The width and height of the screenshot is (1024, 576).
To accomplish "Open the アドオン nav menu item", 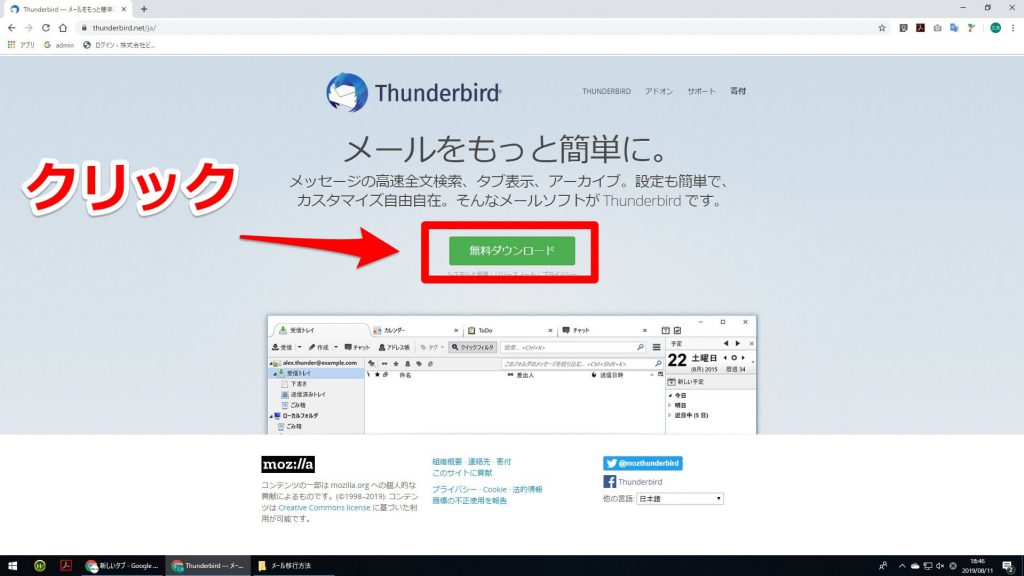I will [x=659, y=91].
